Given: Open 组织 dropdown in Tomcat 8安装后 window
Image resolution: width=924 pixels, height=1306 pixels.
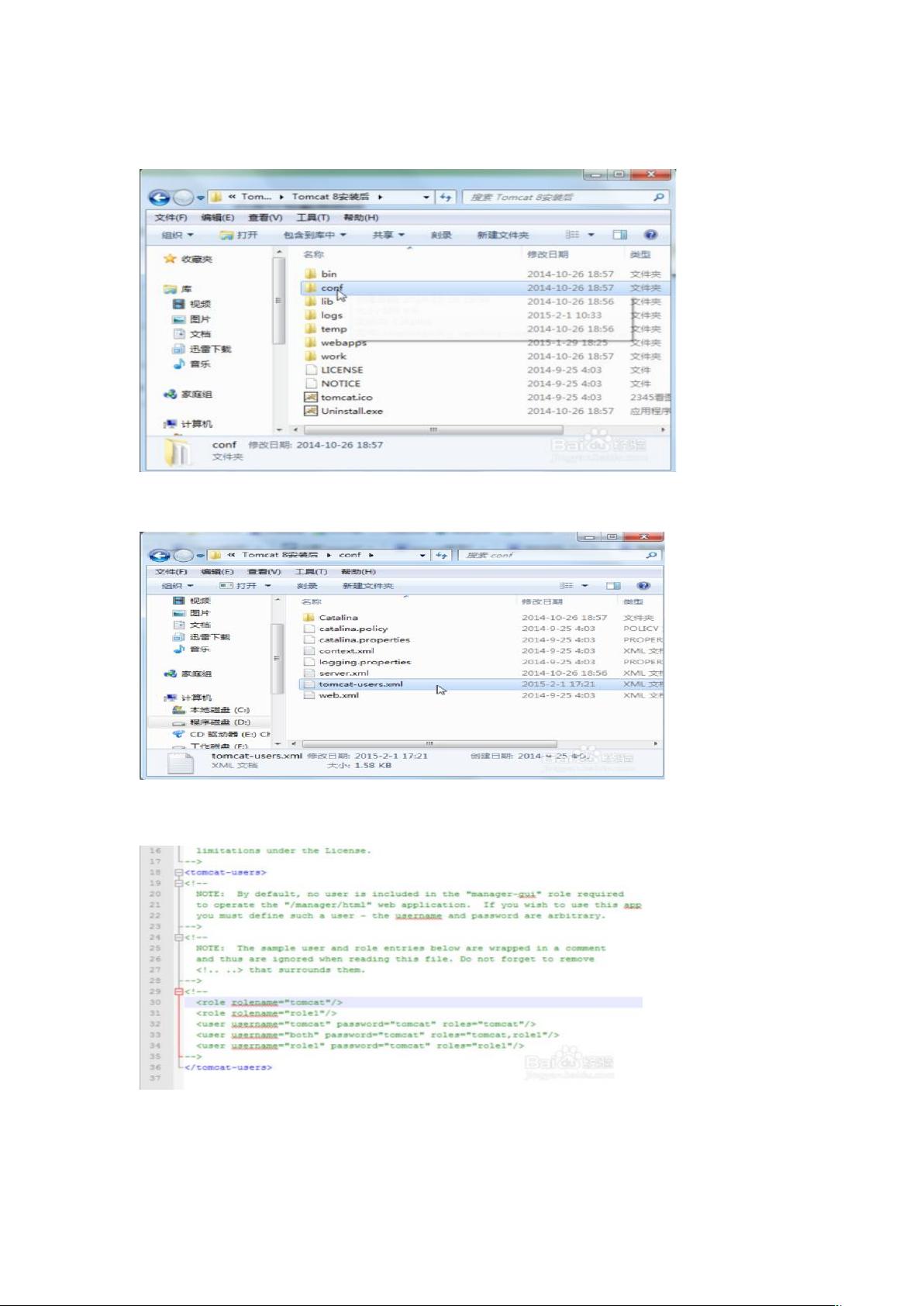Looking at the screenshot, I should pos(178,235).
